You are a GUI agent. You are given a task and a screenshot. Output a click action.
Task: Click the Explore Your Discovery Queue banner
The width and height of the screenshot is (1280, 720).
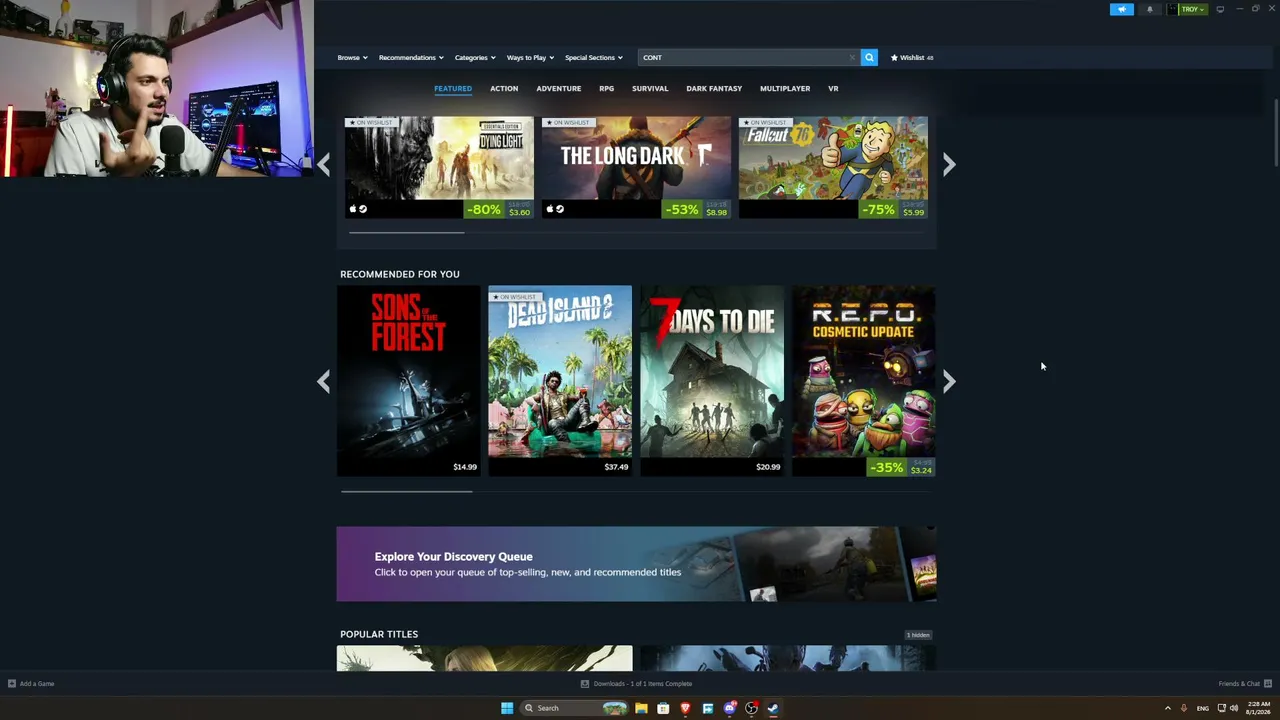636,564
